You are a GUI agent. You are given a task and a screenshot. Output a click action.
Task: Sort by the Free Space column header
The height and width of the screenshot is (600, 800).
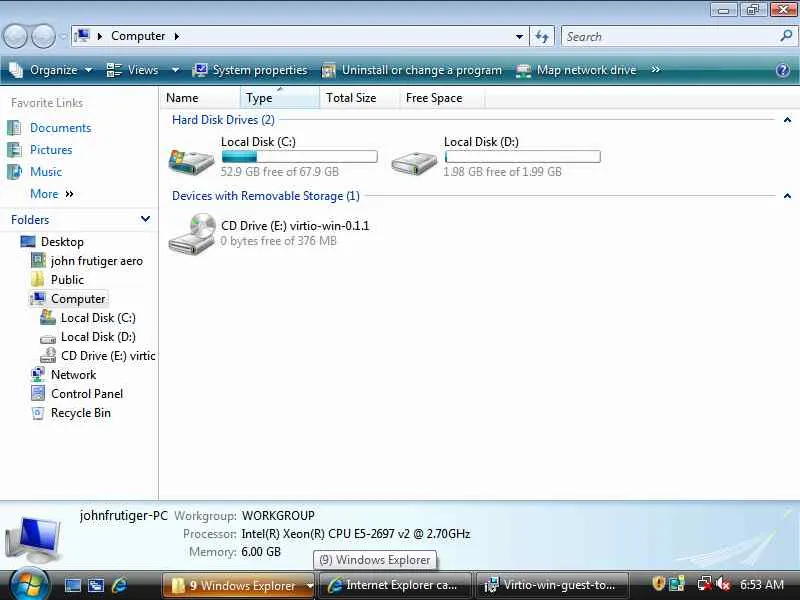tap(442, 98)
